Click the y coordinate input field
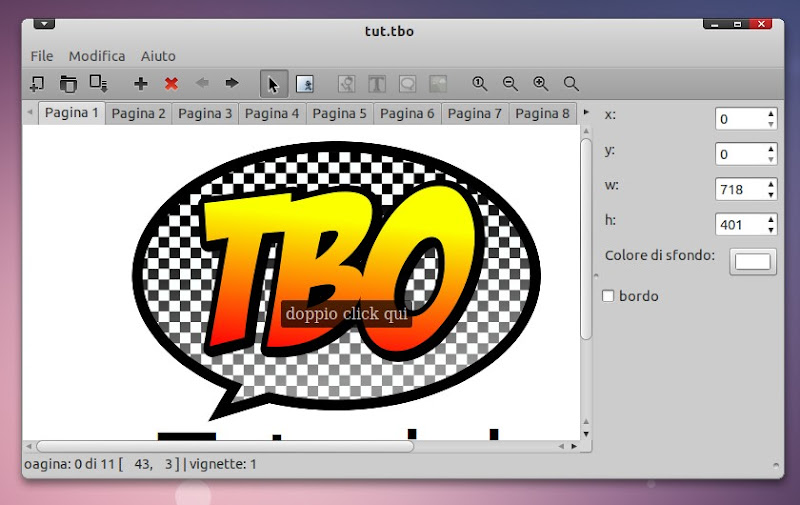Image resolution: width=800 pixels, height=505 pixels. coord(740,154)
